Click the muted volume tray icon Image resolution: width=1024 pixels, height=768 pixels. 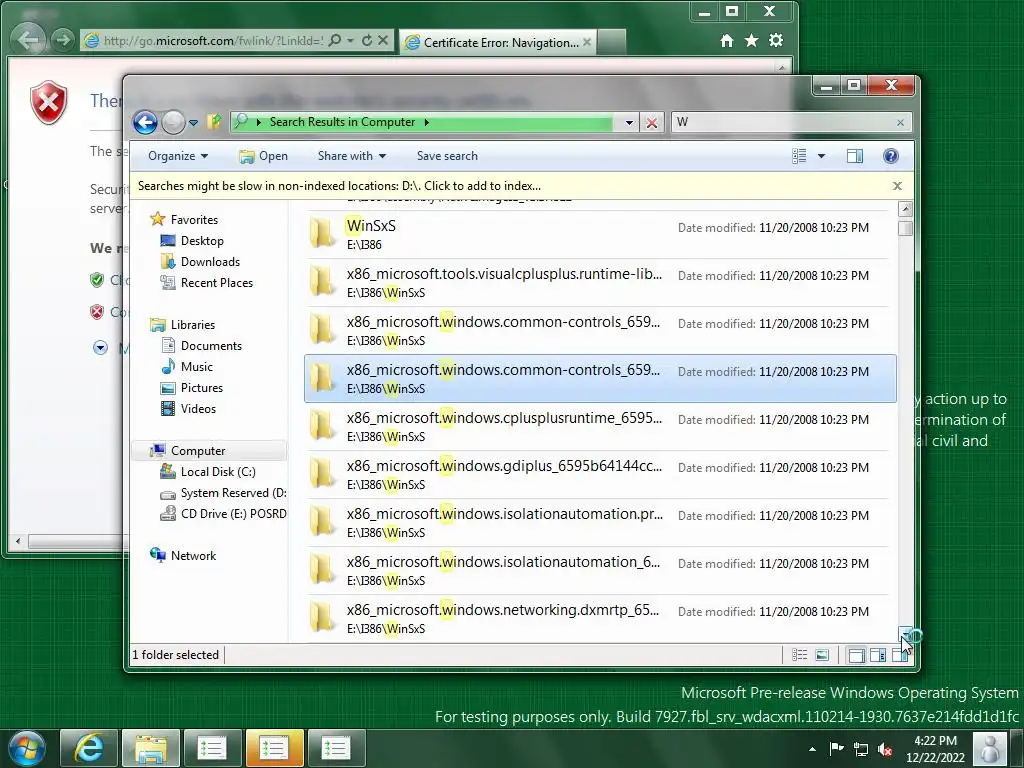[x=885, y=750]
